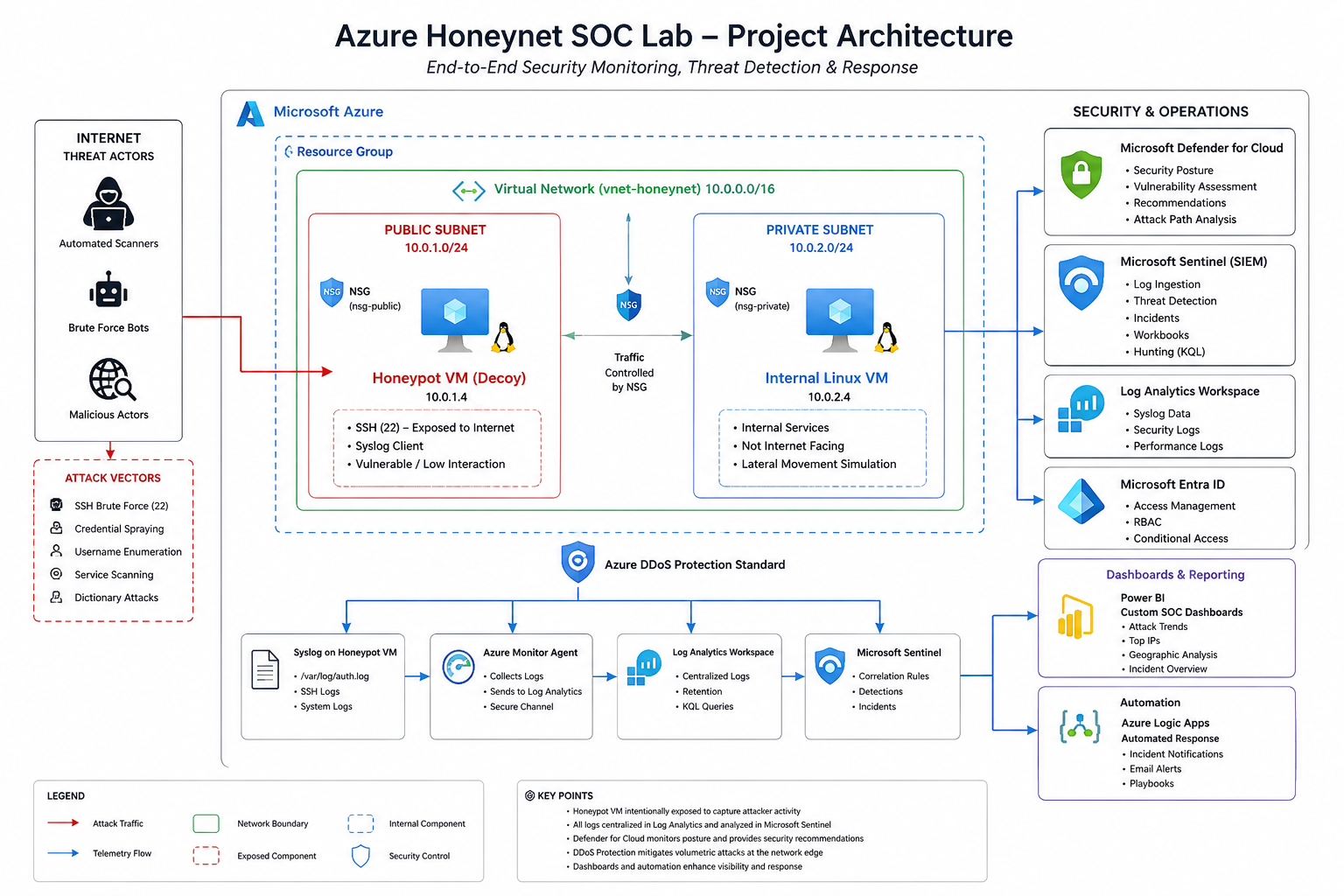Viewport: 1344px width, 896px height.
Task: Click '/var/log/auth.log' entry
Action: (335, 676)
